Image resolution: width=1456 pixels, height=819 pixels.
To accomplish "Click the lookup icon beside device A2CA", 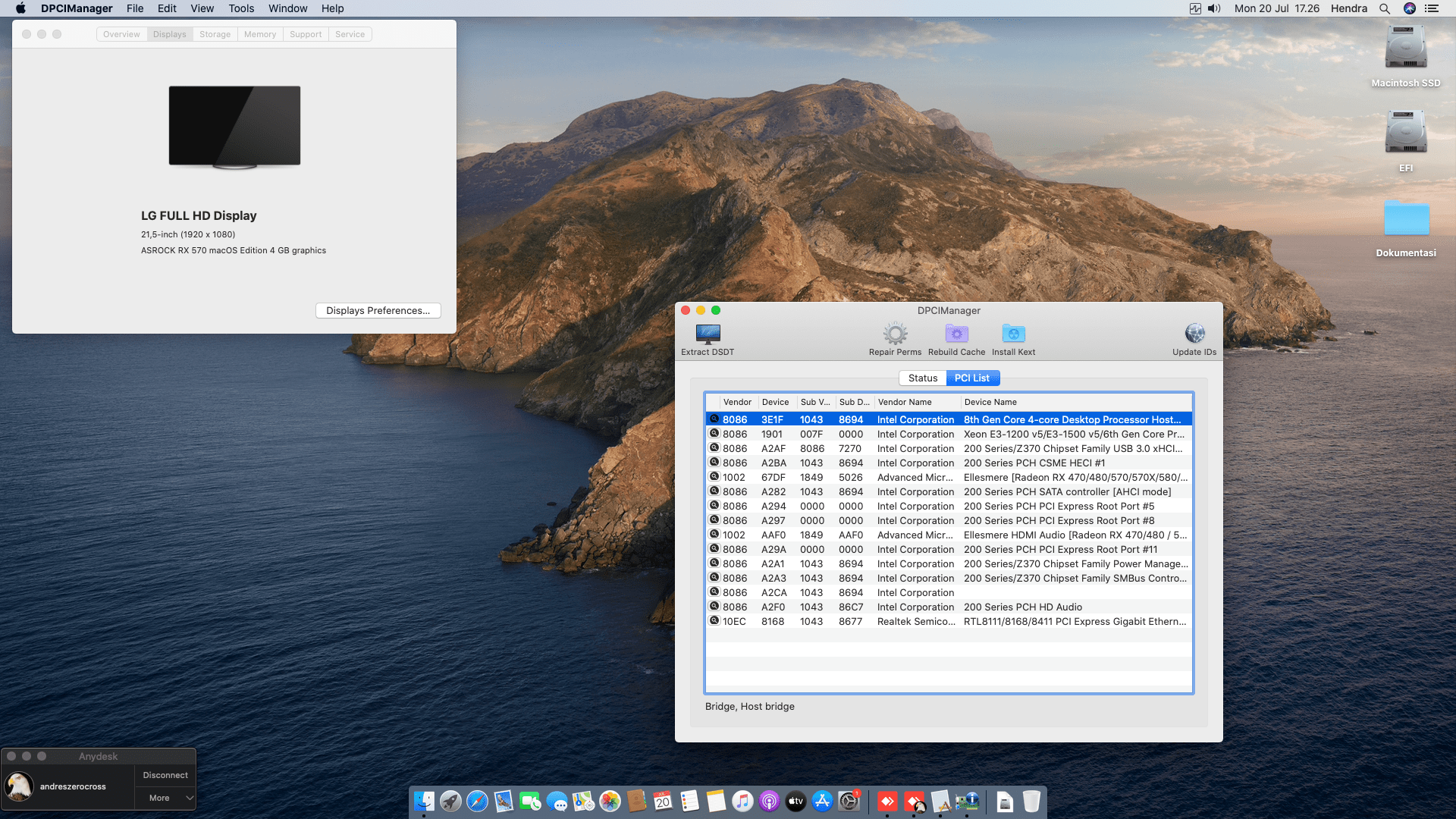I will point(714,591).
